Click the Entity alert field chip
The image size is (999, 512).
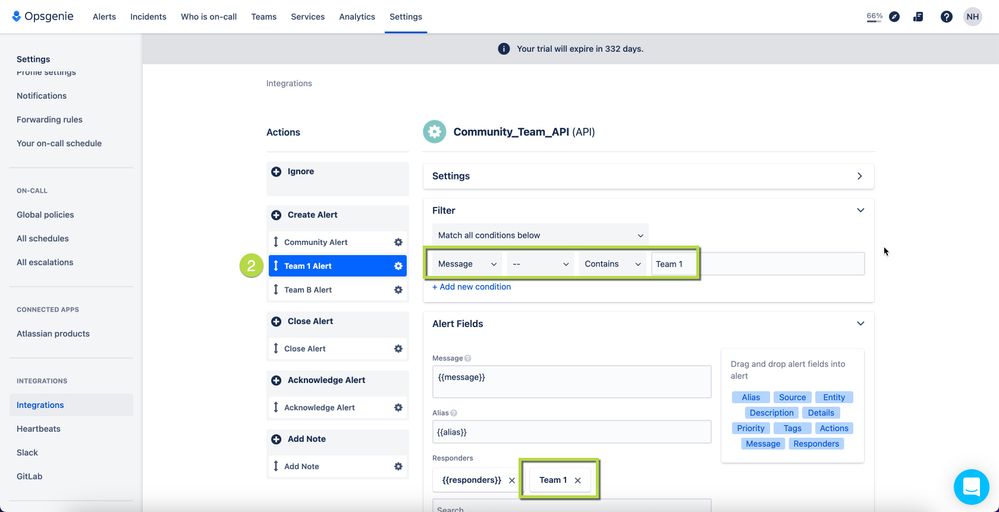coord(833,397)
